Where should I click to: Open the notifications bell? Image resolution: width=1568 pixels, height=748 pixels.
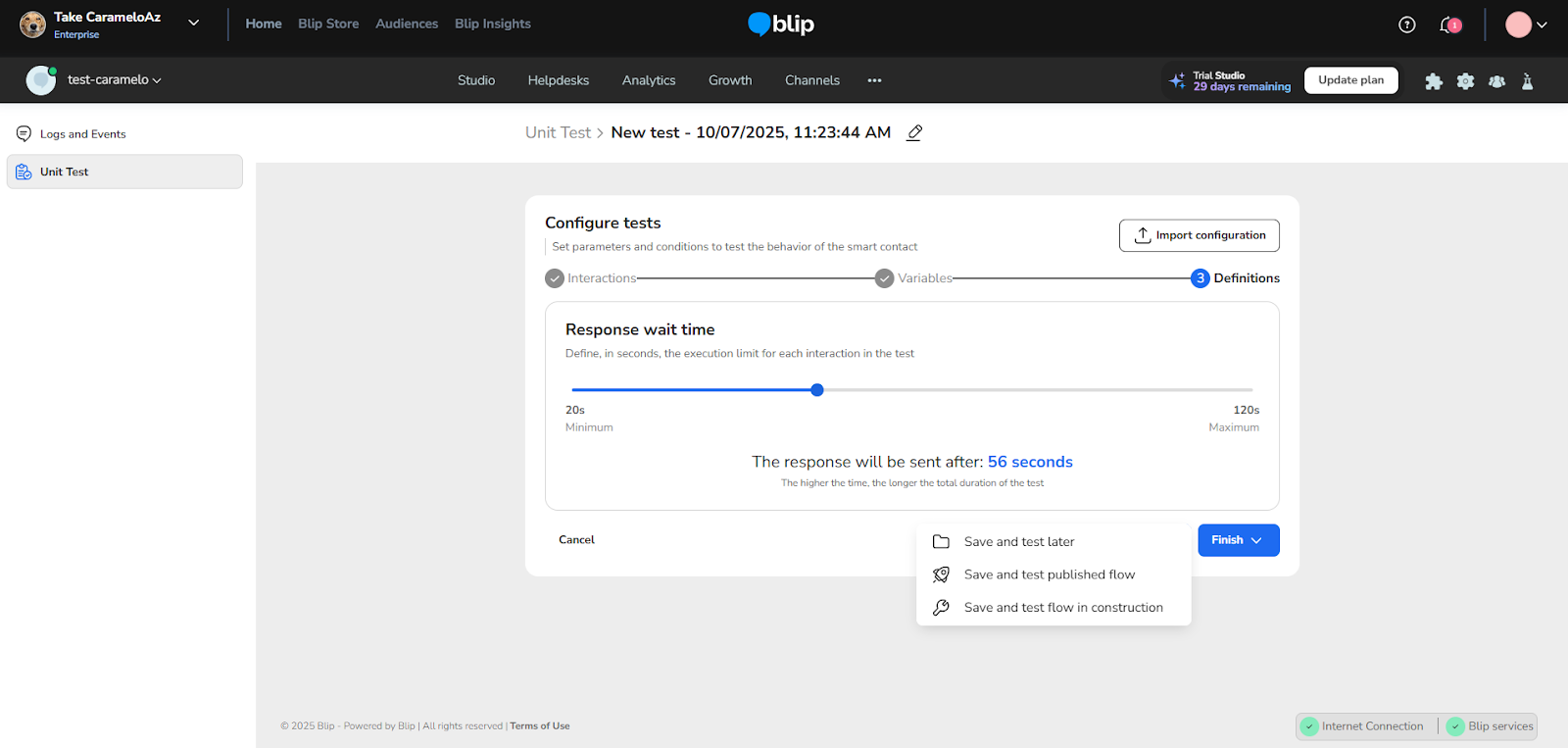pyautogui.click(x=1448, y=25)
